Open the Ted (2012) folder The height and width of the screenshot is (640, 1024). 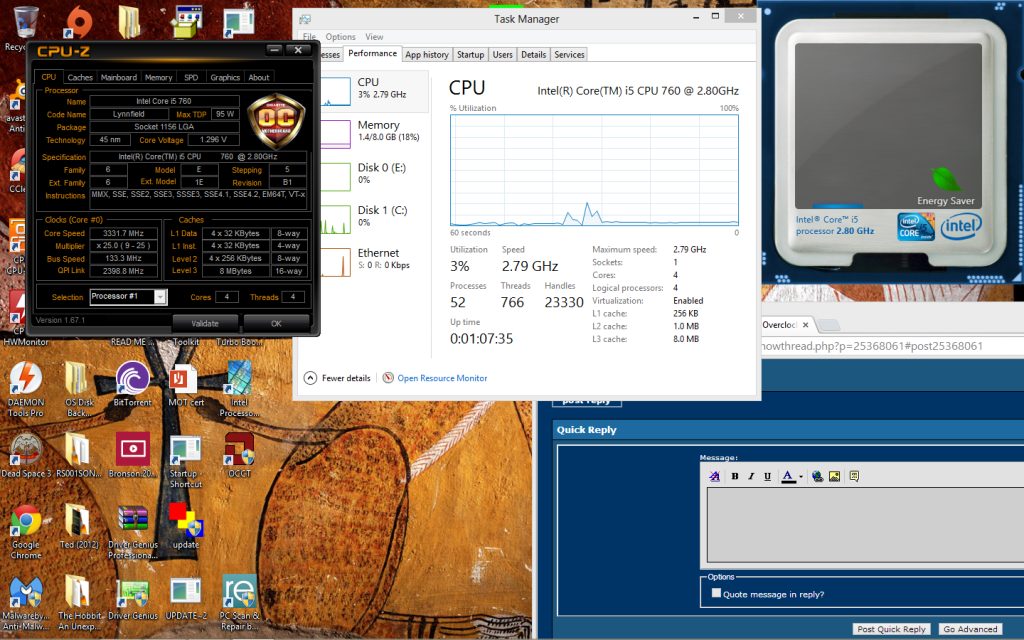coord(78,520)
